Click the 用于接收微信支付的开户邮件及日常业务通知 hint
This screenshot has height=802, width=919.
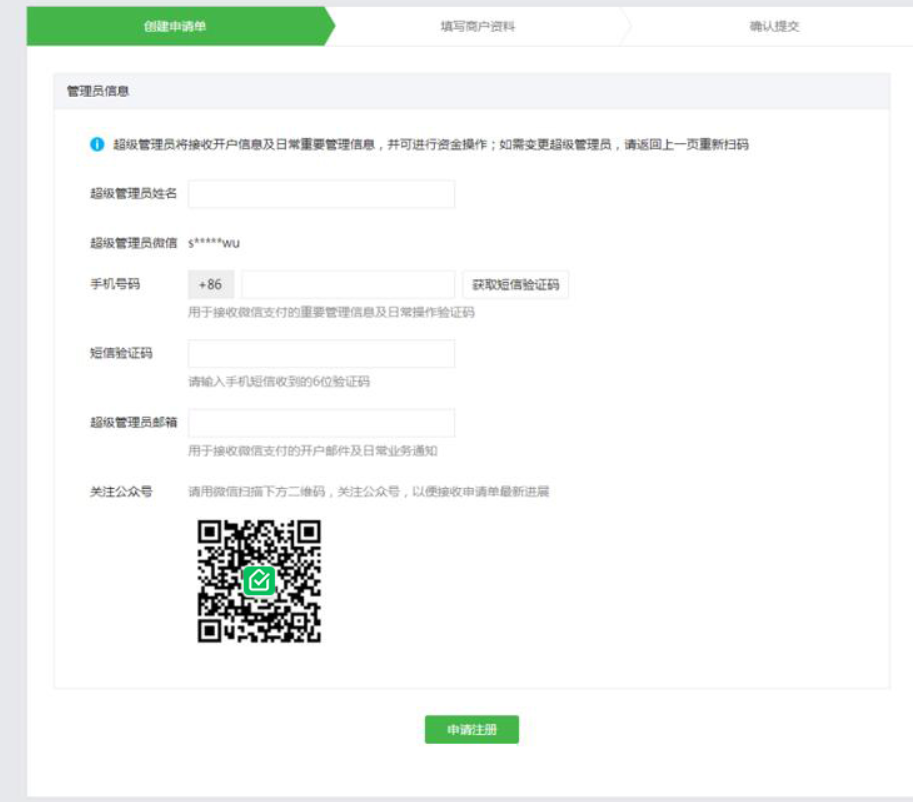coord(313,451)
